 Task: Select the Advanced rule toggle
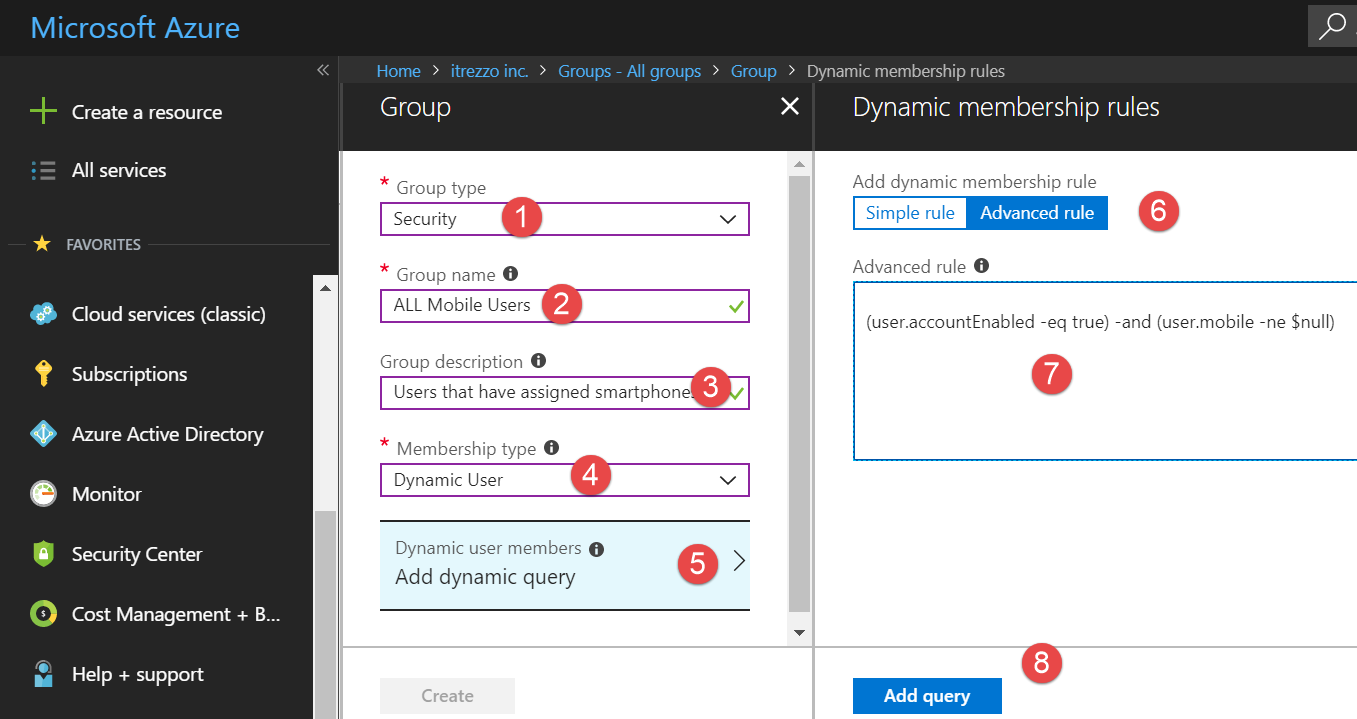coord(1037,213)
